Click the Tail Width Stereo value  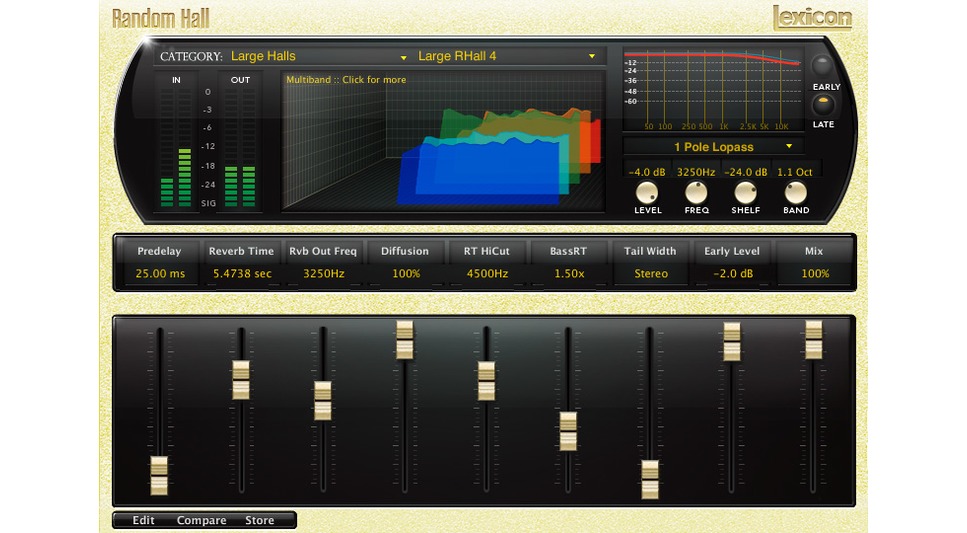(x=651, y=273)
